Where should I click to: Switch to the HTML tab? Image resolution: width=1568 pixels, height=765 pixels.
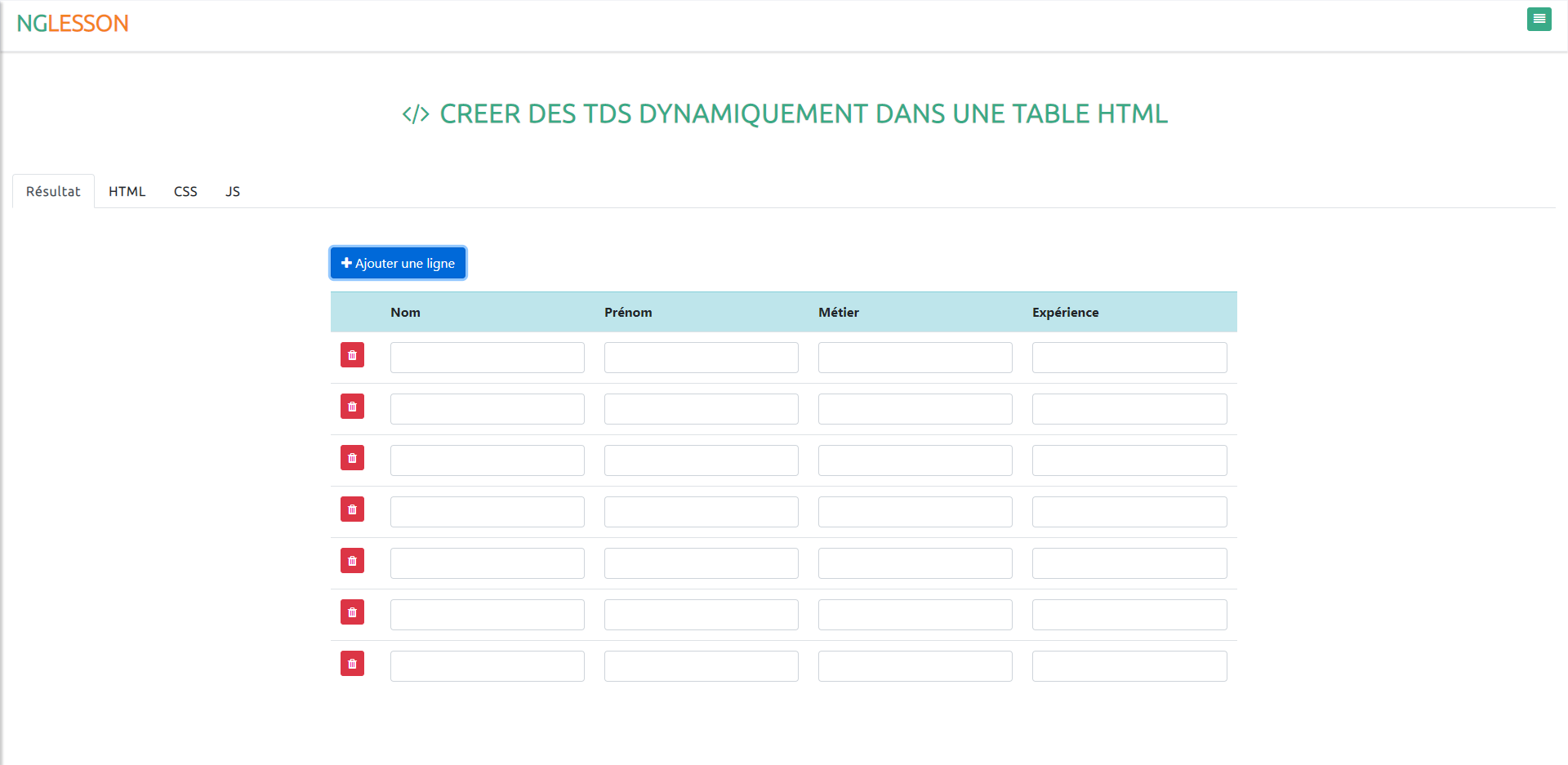127,191
